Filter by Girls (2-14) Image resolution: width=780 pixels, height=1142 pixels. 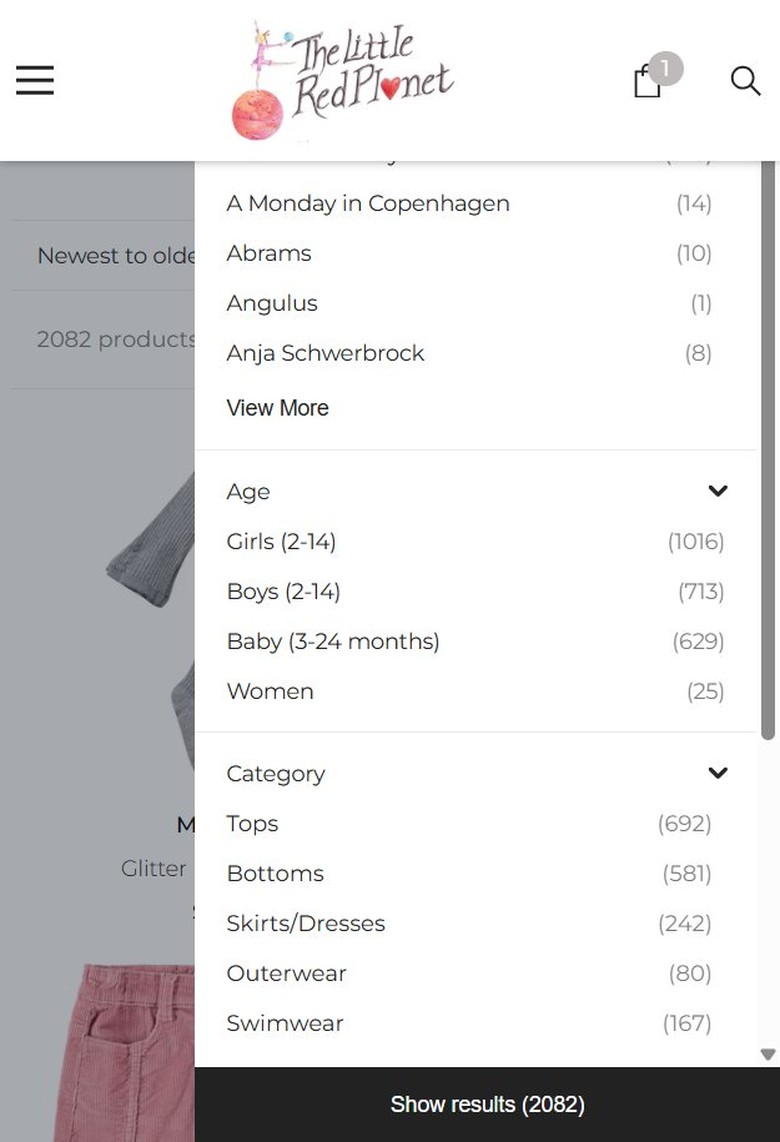pyautogui.click(x=475, y=541)
